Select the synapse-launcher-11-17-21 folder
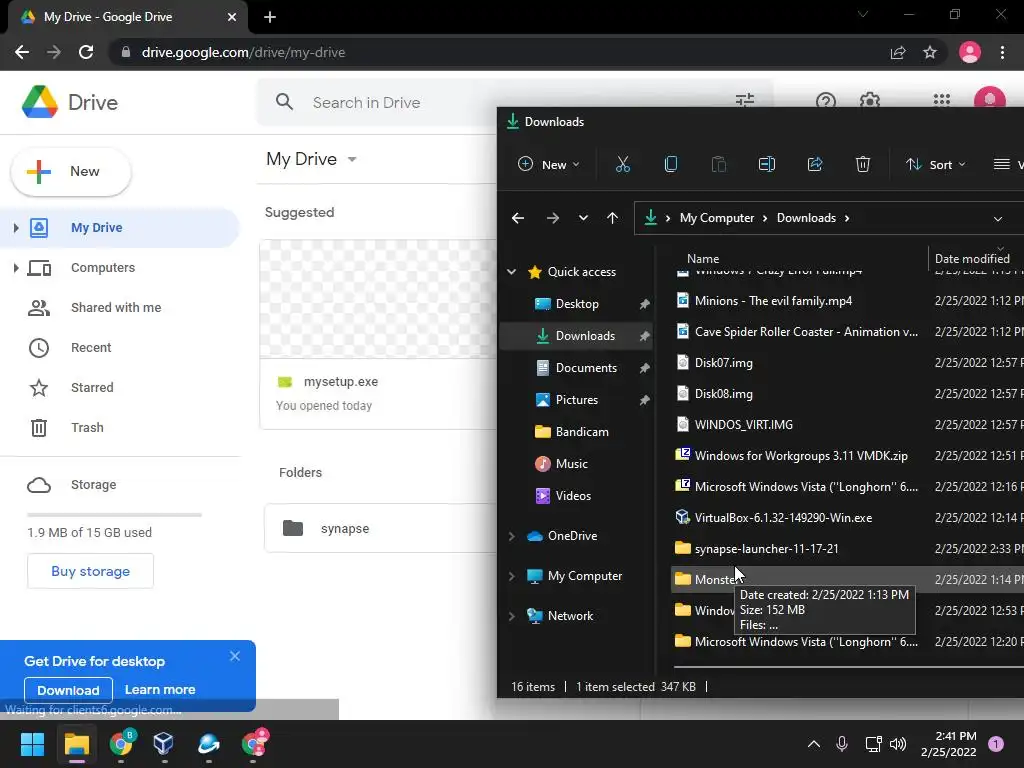The height and width of the screenshot is (768, 1024). coord(766,549)
